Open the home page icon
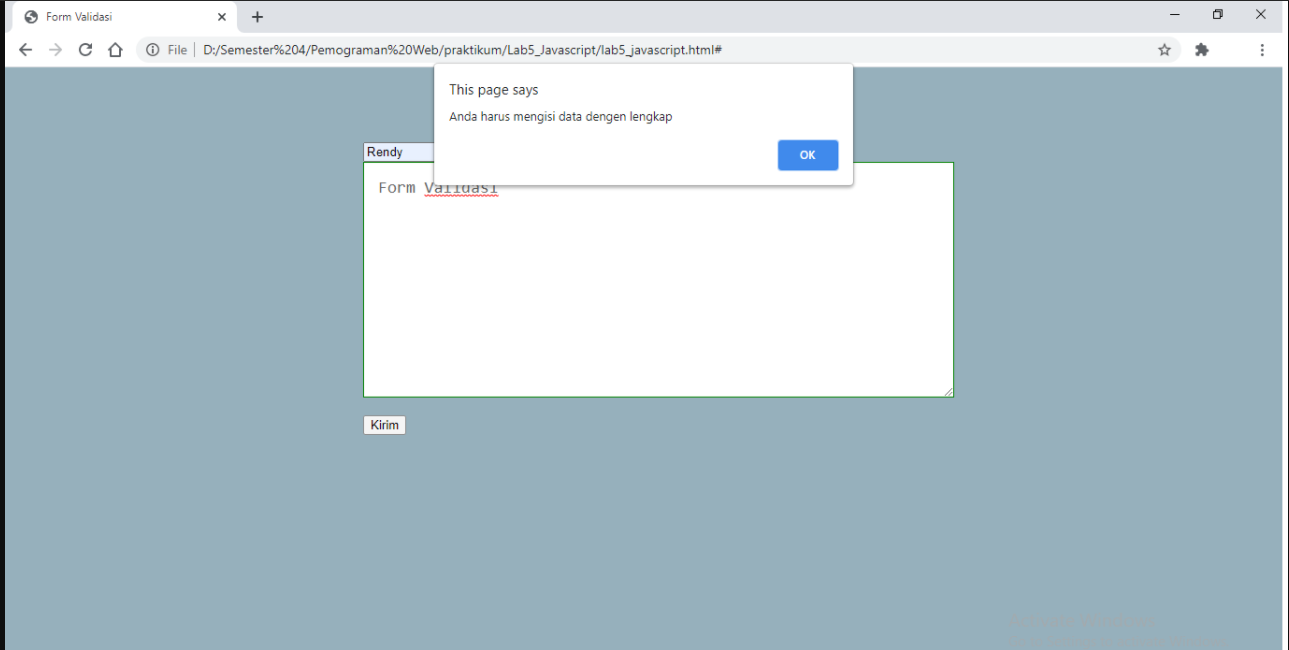 [x=115, y=50]
